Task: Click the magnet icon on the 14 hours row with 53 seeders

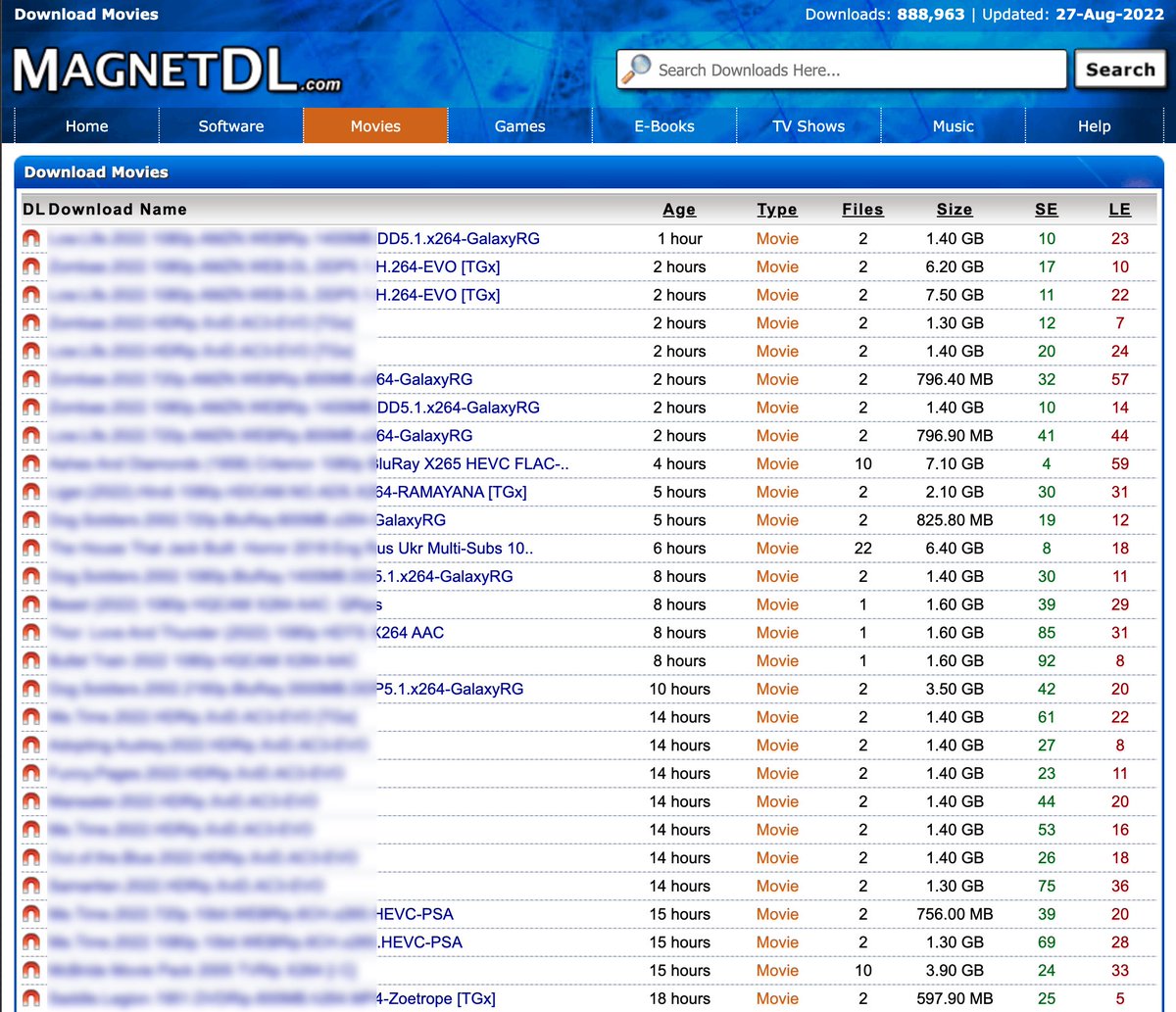Action: pyautogui.click(x=31, y=830)
